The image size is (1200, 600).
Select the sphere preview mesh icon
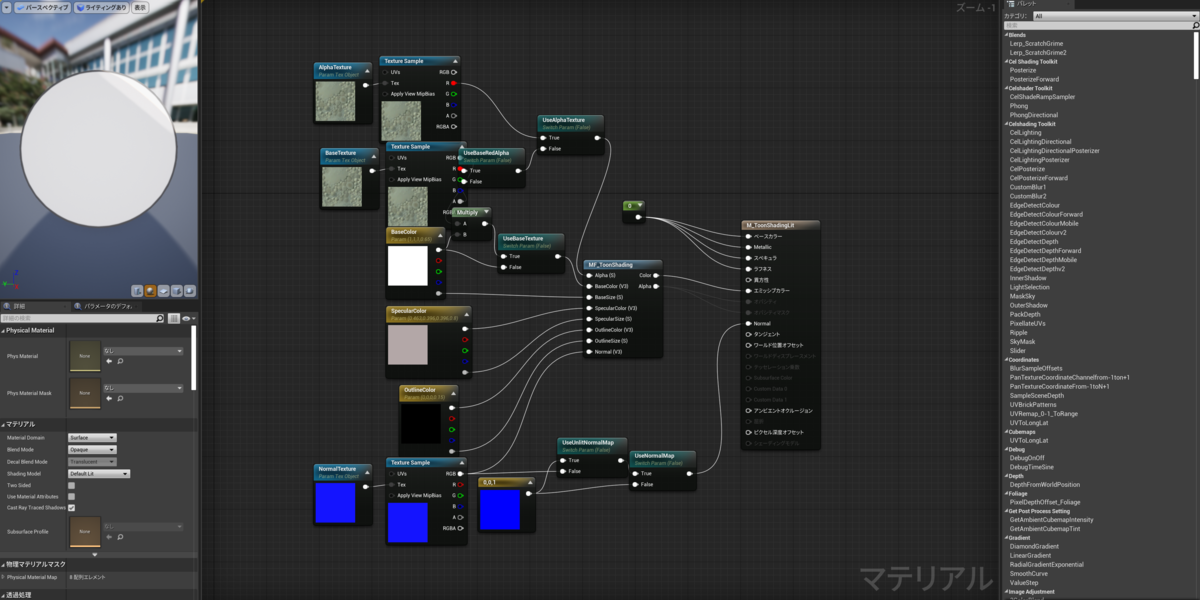[x=150, y=291]
